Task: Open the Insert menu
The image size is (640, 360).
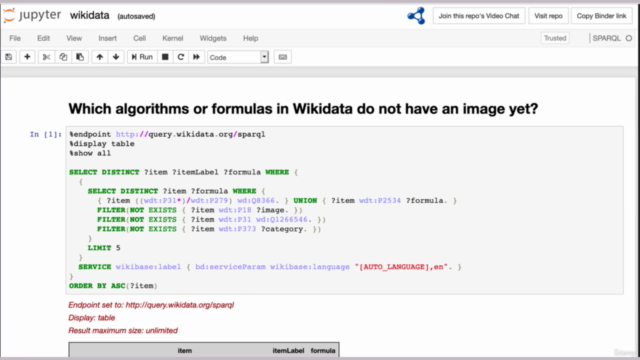Action: coord(107,38)
